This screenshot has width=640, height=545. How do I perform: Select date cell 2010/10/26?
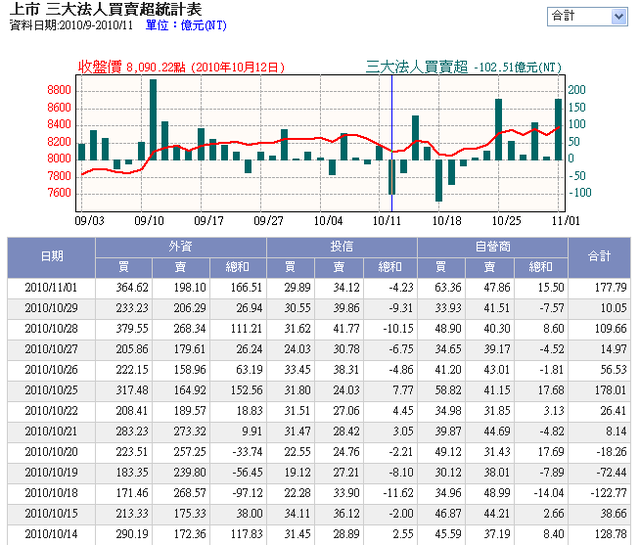tap(51, 370)
